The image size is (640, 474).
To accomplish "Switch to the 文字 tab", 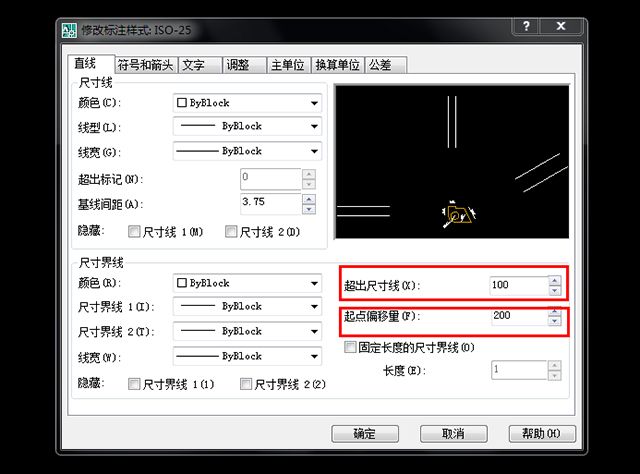I will 199,65.
